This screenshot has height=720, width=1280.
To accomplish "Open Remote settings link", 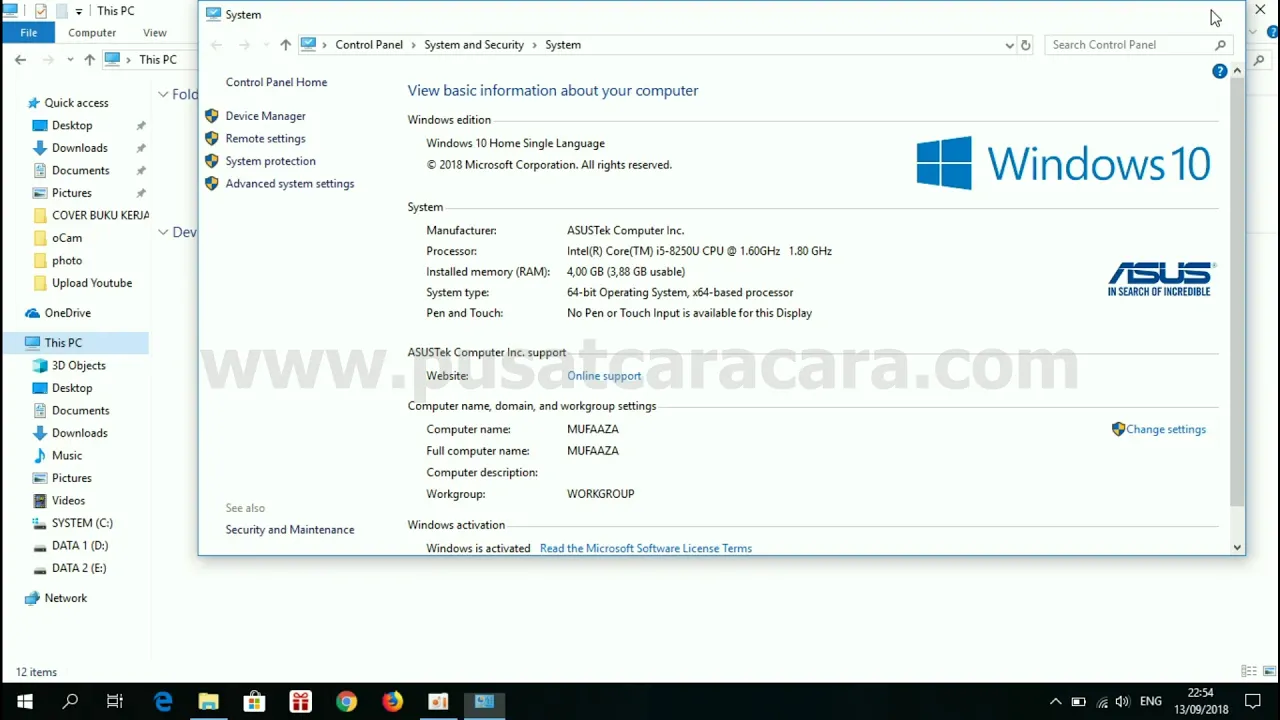I will [265, 138].
